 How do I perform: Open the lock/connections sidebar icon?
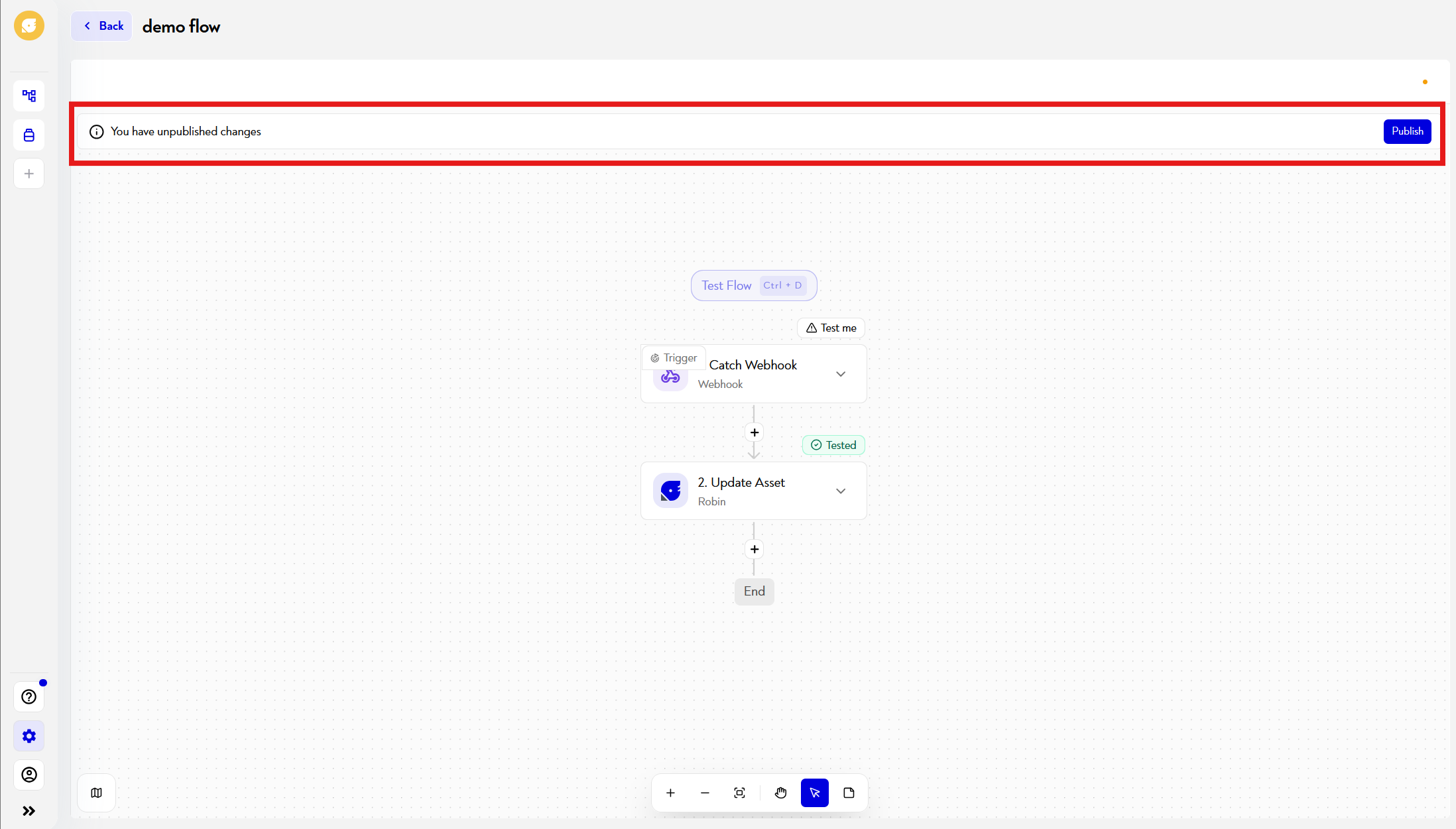tap(29, 135)
